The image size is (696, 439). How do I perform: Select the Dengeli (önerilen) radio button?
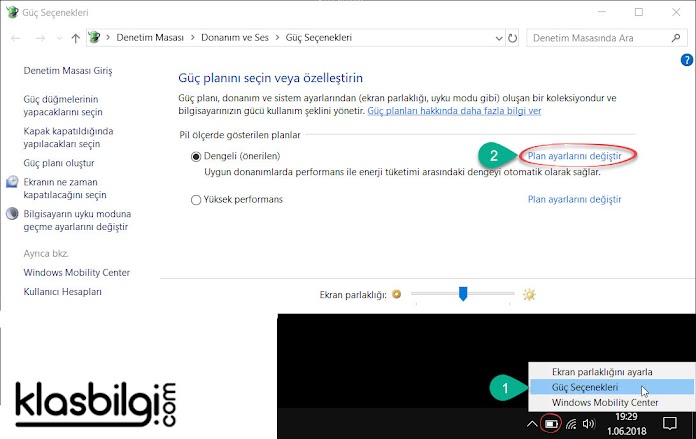(196, 157)
